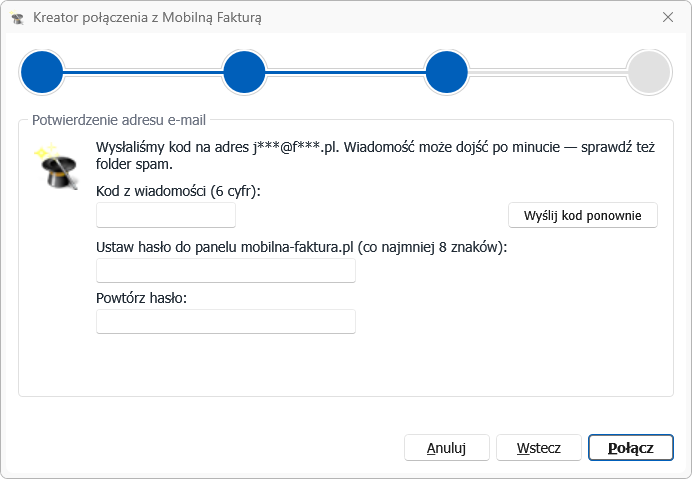Screen dimensions: 692x479
Task: Click the 'Kod z wiadomości (6 cyfr):' label
Action: (178, 191)
